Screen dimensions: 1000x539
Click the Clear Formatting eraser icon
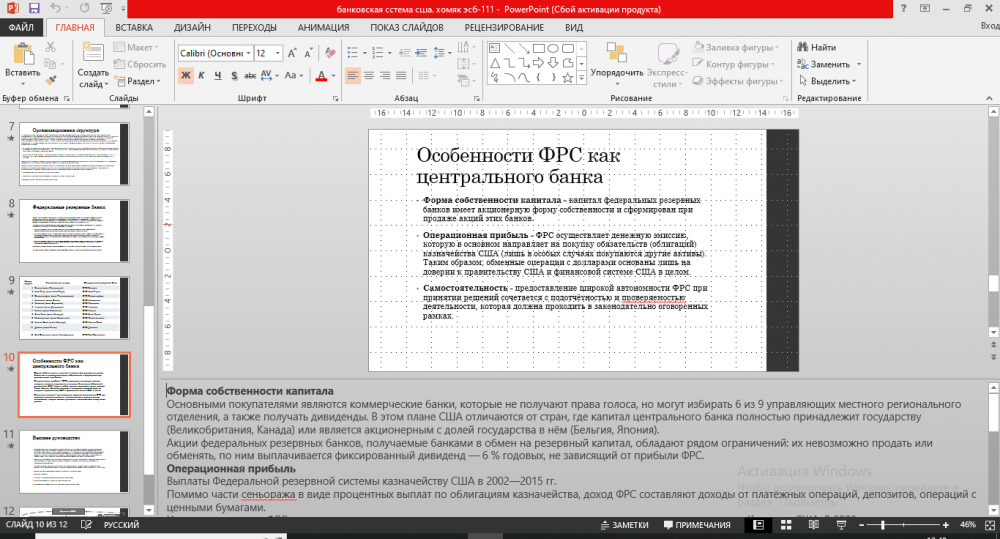click(333, 53)
